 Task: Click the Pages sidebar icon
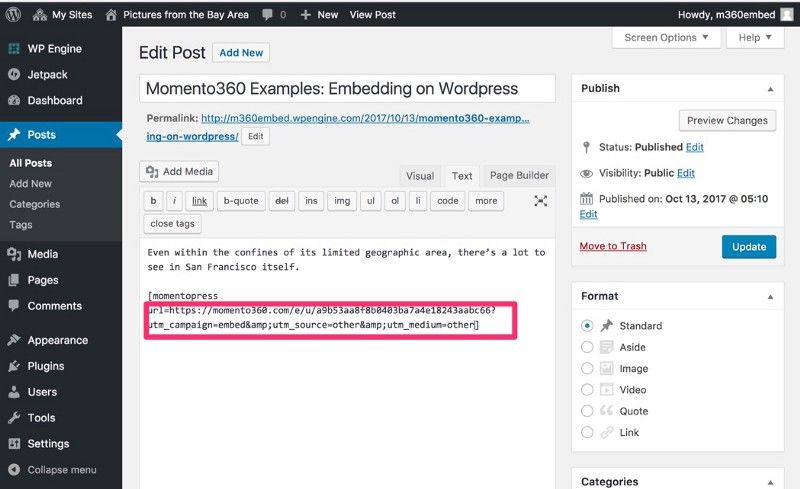14,280
